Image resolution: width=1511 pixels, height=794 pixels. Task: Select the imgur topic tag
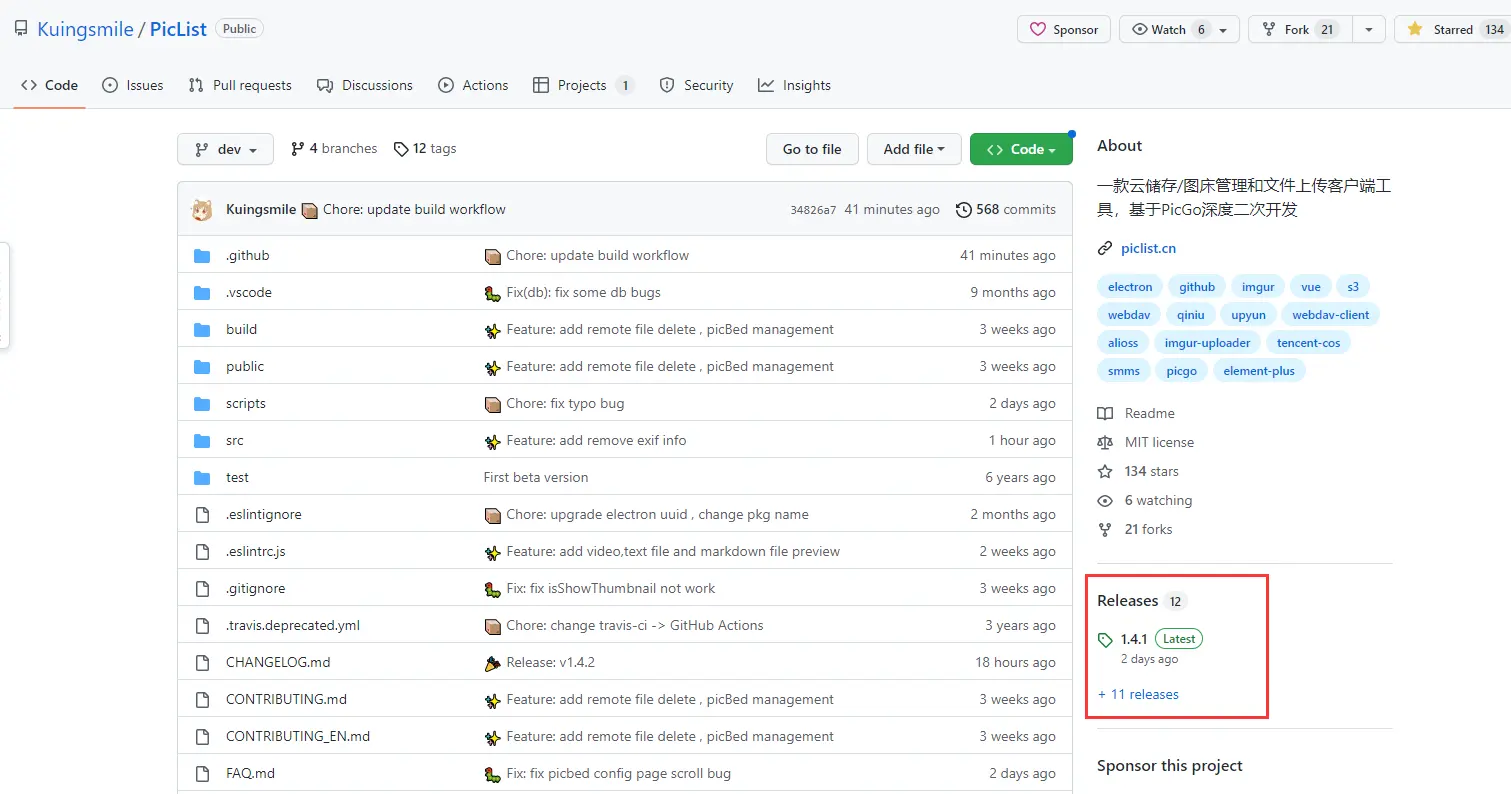tap(1258, 286)
